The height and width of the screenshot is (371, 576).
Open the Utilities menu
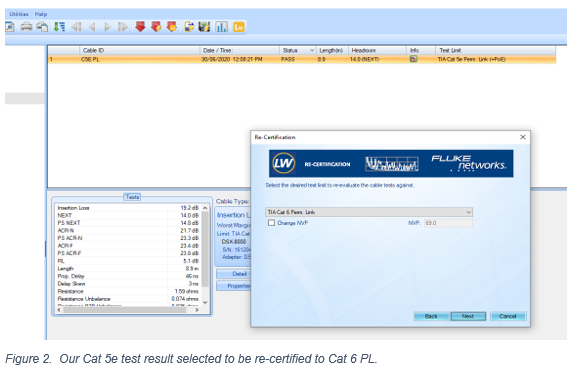(x=19, y=14)
